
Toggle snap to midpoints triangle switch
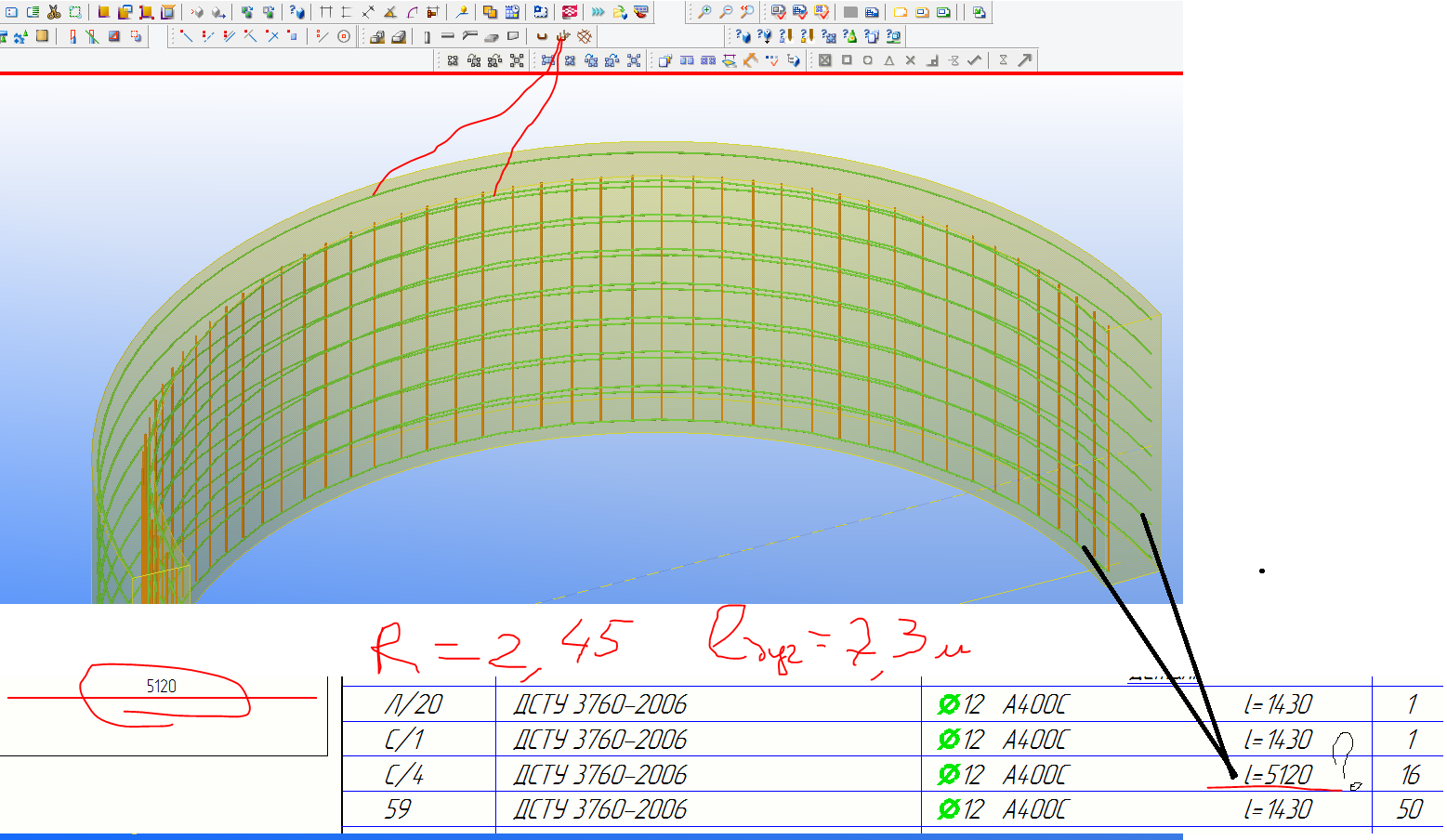pos(889,60)
